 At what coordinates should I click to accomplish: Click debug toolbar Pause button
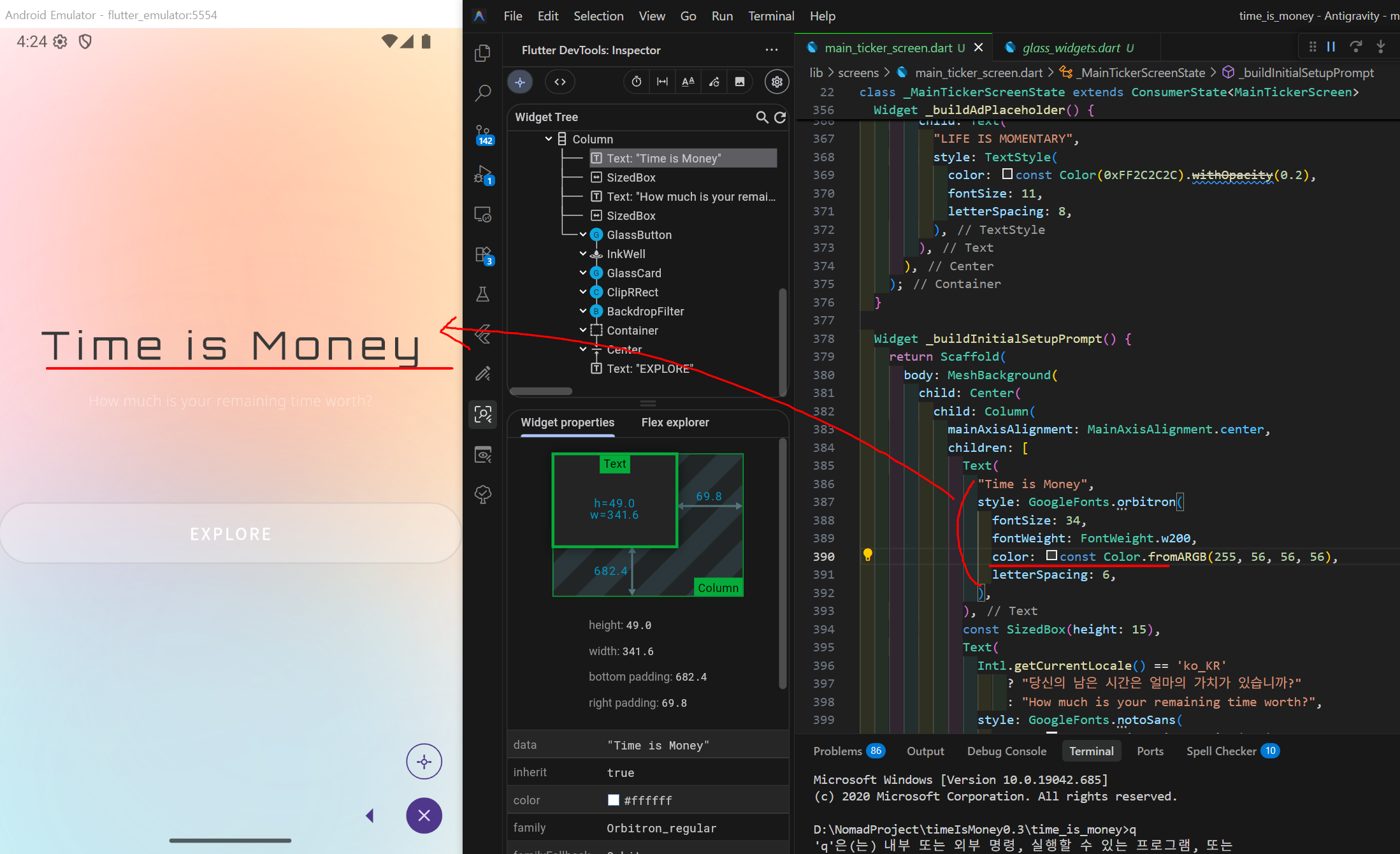tap(1331, 47)
